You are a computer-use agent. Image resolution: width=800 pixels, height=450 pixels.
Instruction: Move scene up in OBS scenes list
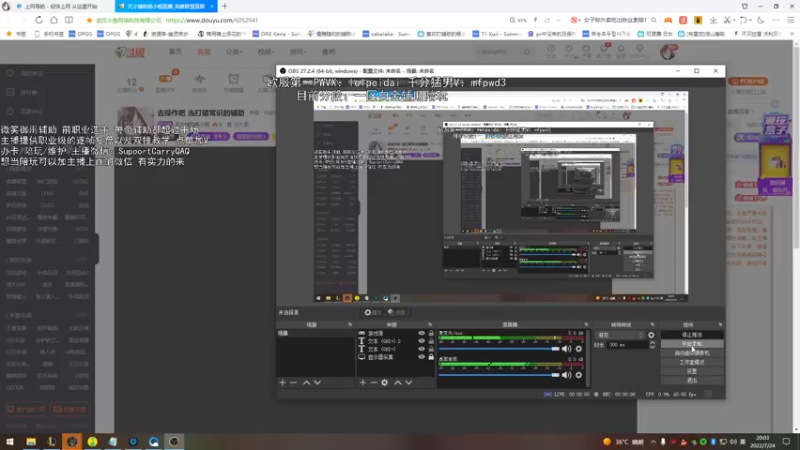(x=306, y=382)
